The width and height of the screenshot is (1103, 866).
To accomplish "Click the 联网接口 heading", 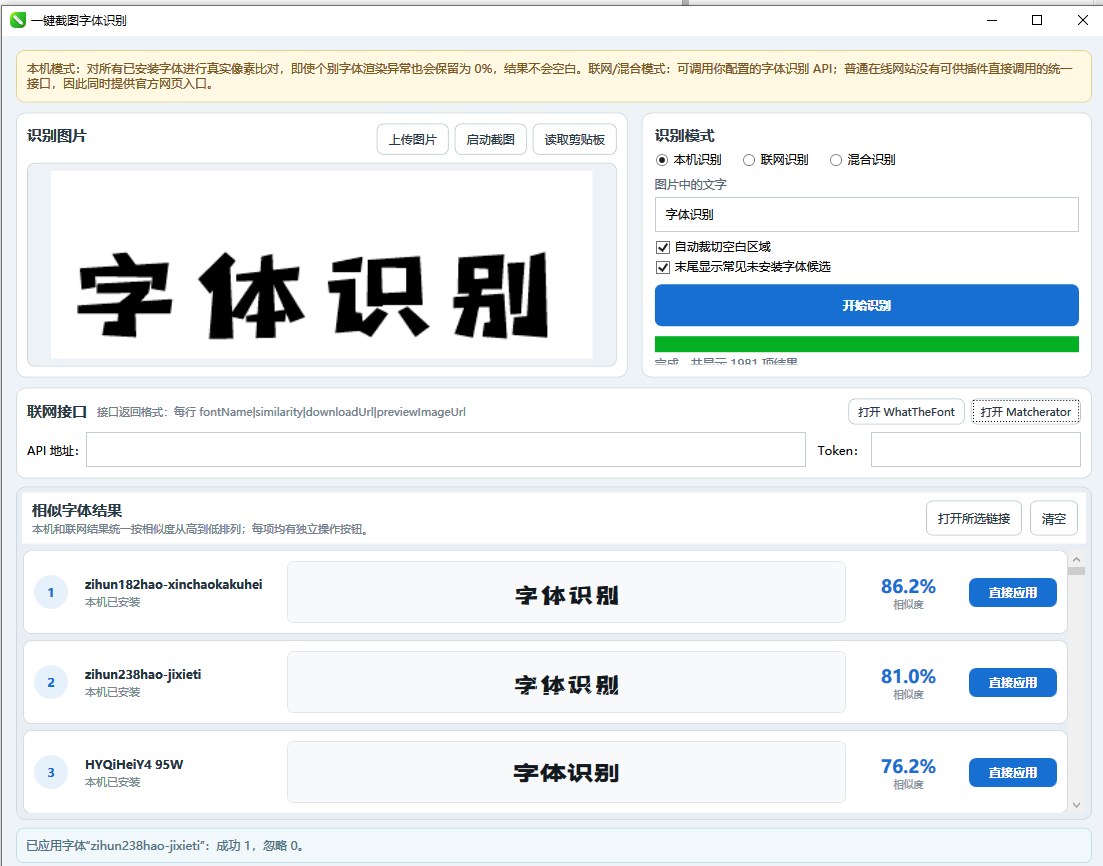I will pos(57,412).
